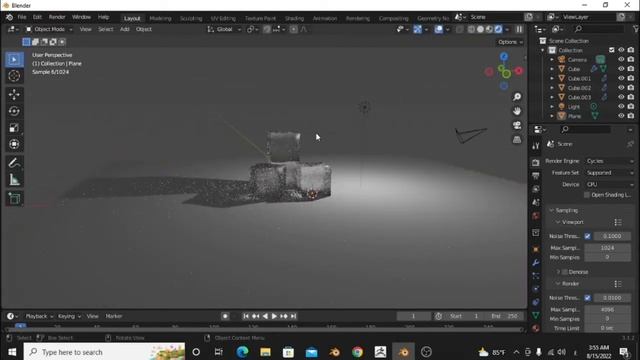Jump to timeline end frame
640x360 pixels.
(x=293, y=316)
